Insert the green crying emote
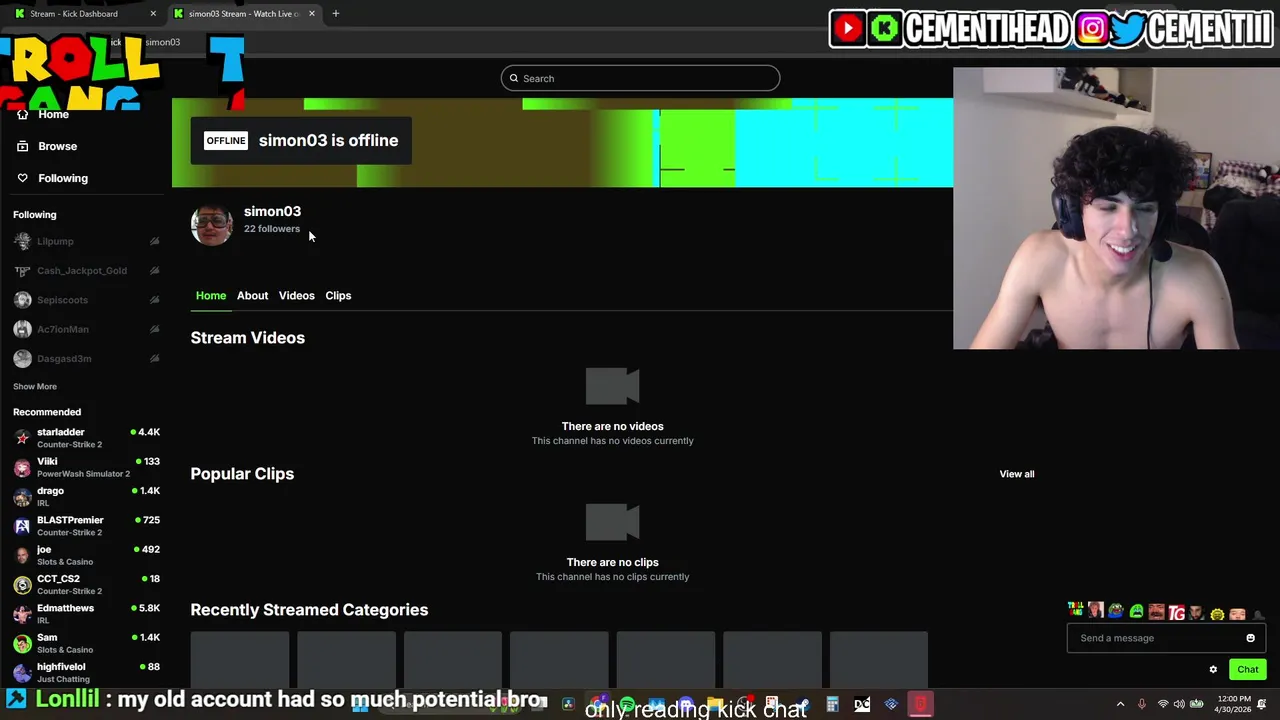This screenshot has width=1280, height=720. [1137, 611]
